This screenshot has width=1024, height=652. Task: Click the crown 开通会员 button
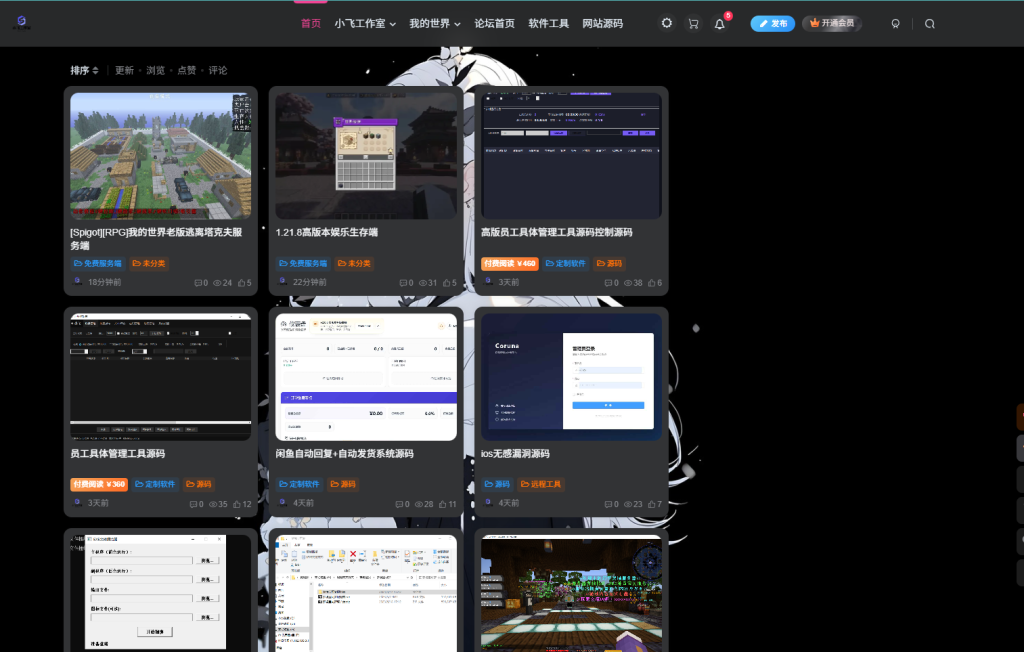[x=832, y=23]
